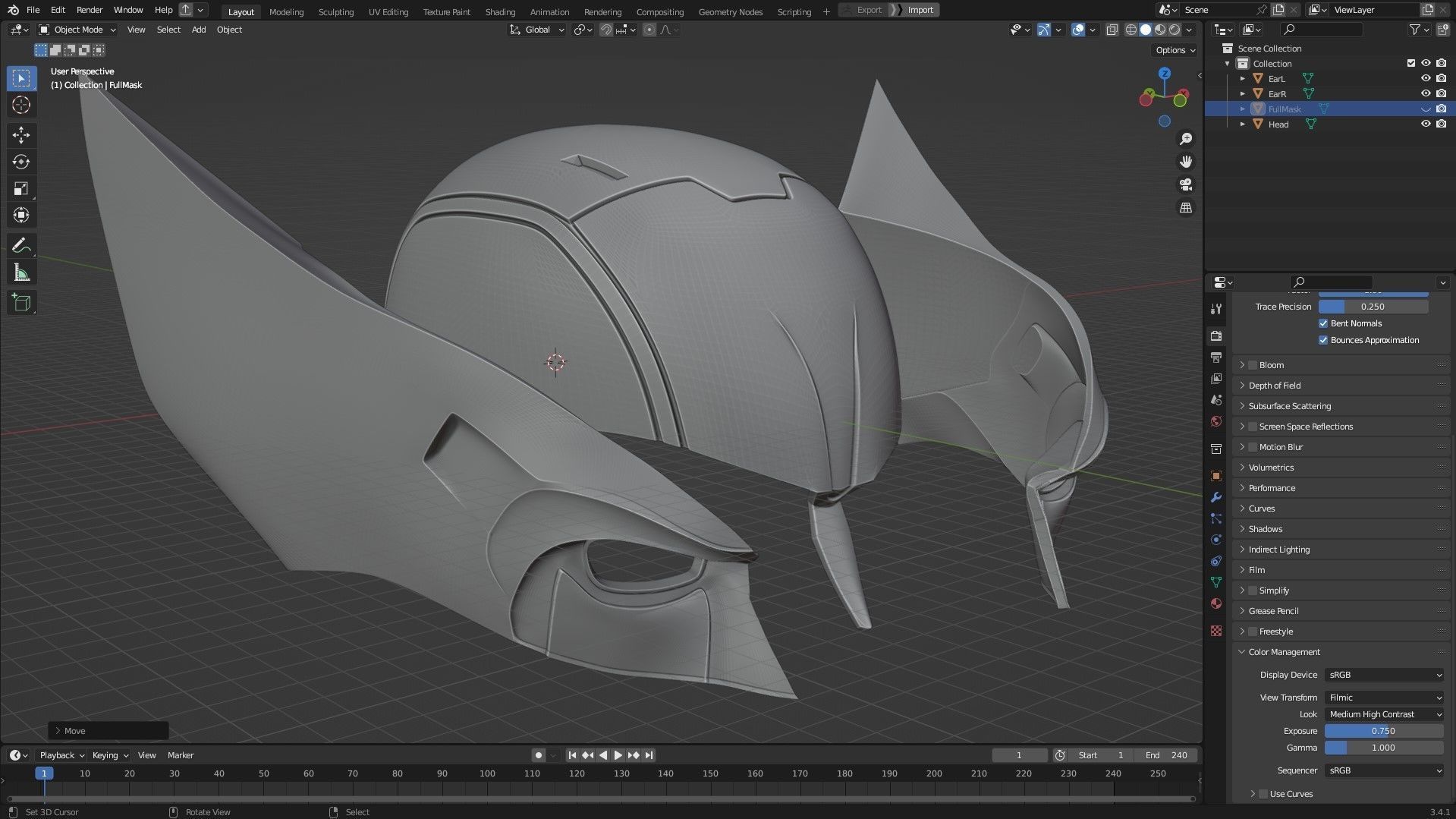The width and height of the screenshot is (1456, 819).
Task: Open the File menu
Action: pyautogui.click(x=33, y=10)
